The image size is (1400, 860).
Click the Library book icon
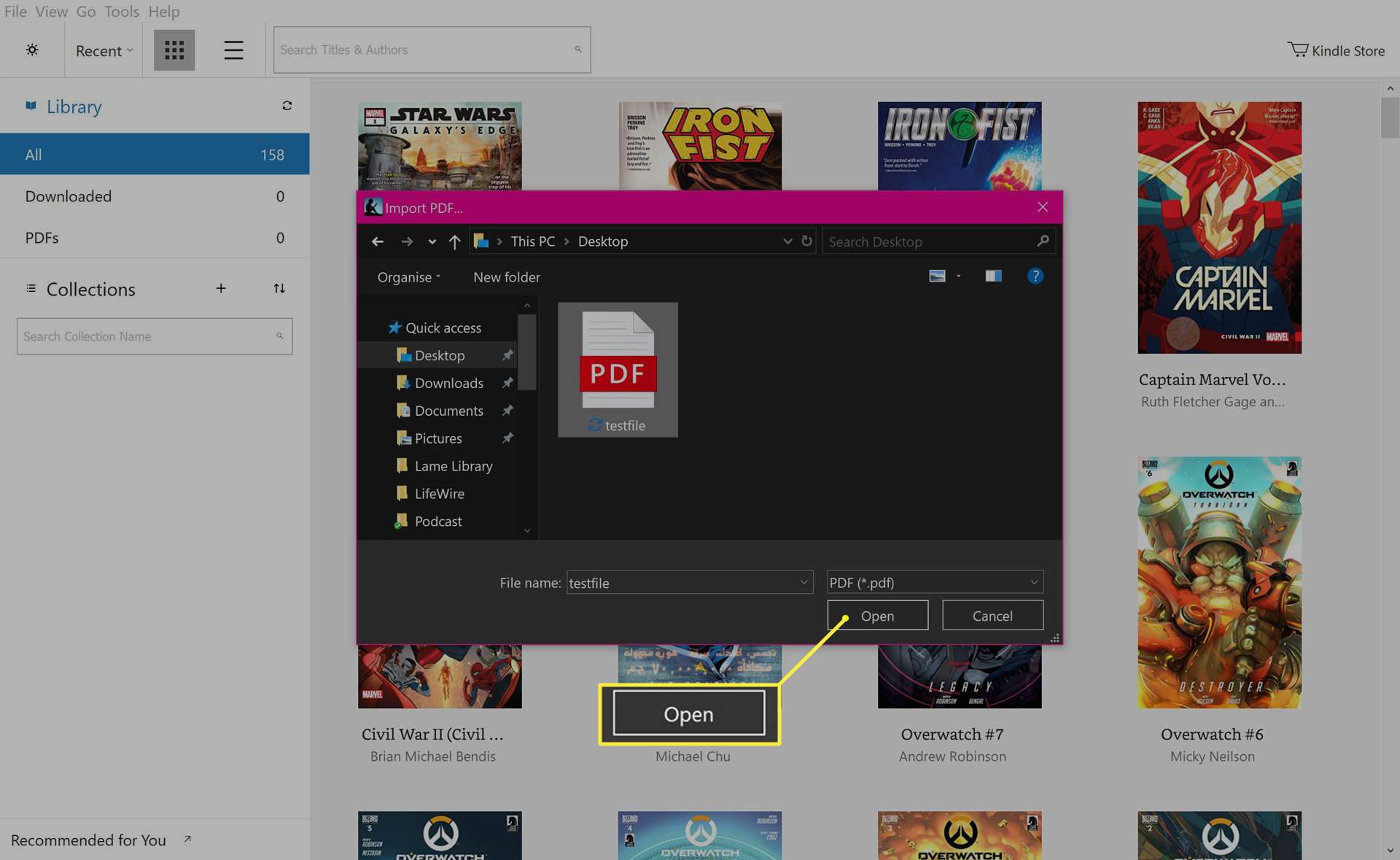click(x=31, y=106)
